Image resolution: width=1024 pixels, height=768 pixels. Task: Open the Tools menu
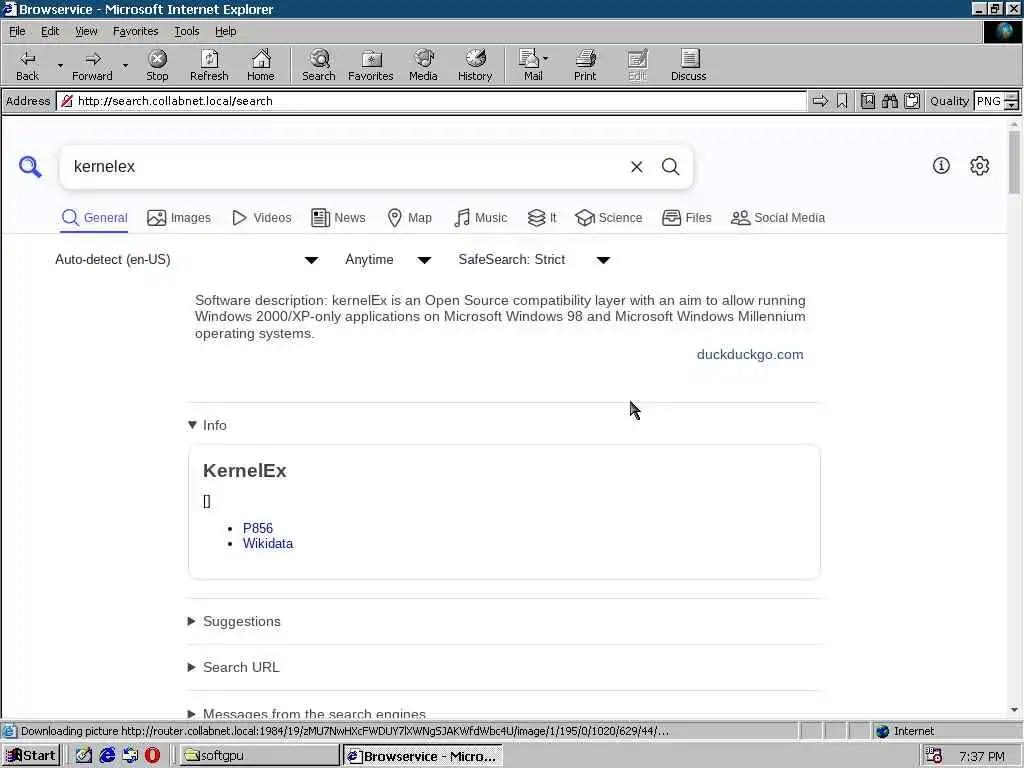(x=186, y=31)
